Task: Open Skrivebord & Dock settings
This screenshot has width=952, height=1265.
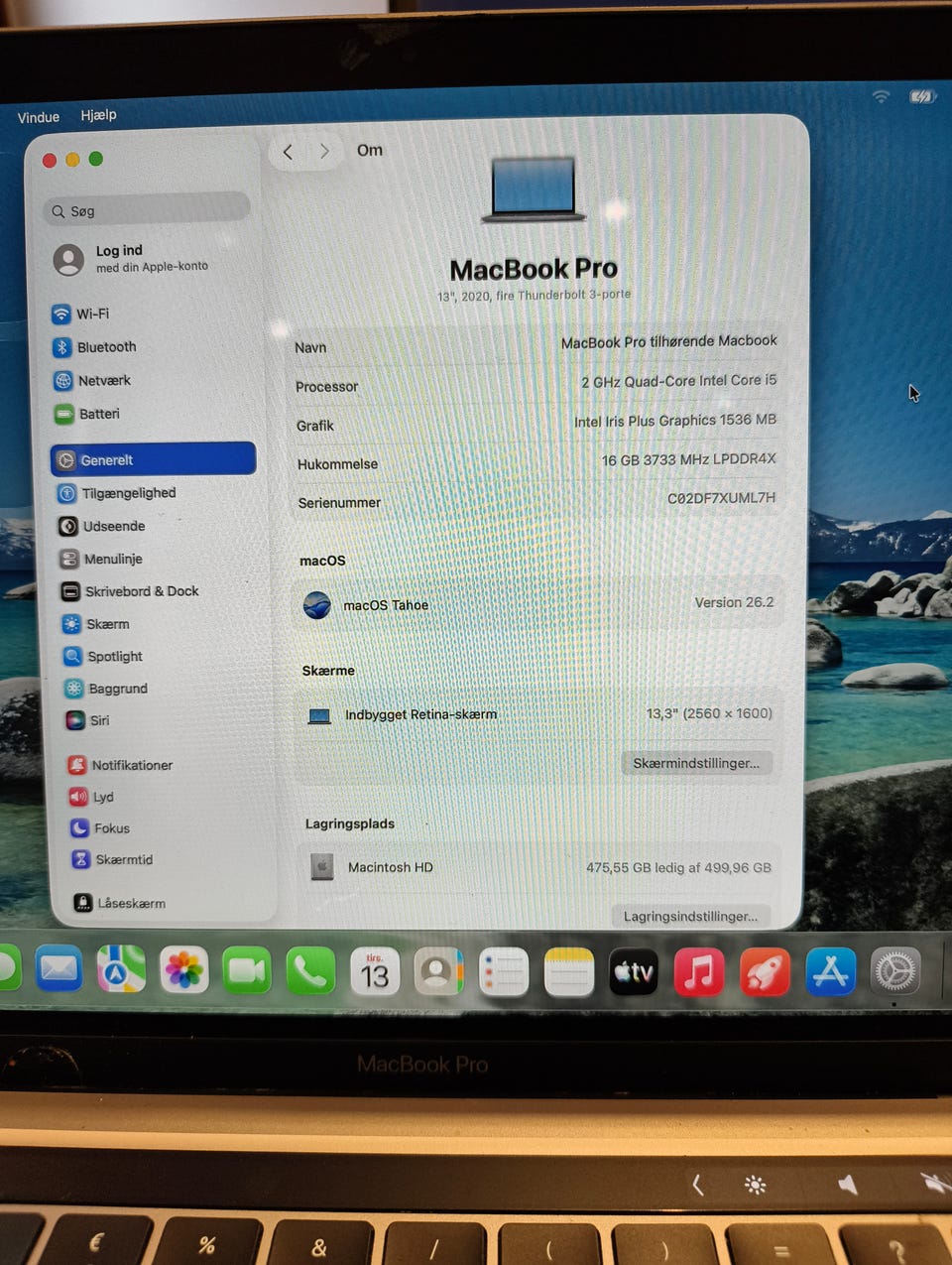Action: (x=130, y=591)
